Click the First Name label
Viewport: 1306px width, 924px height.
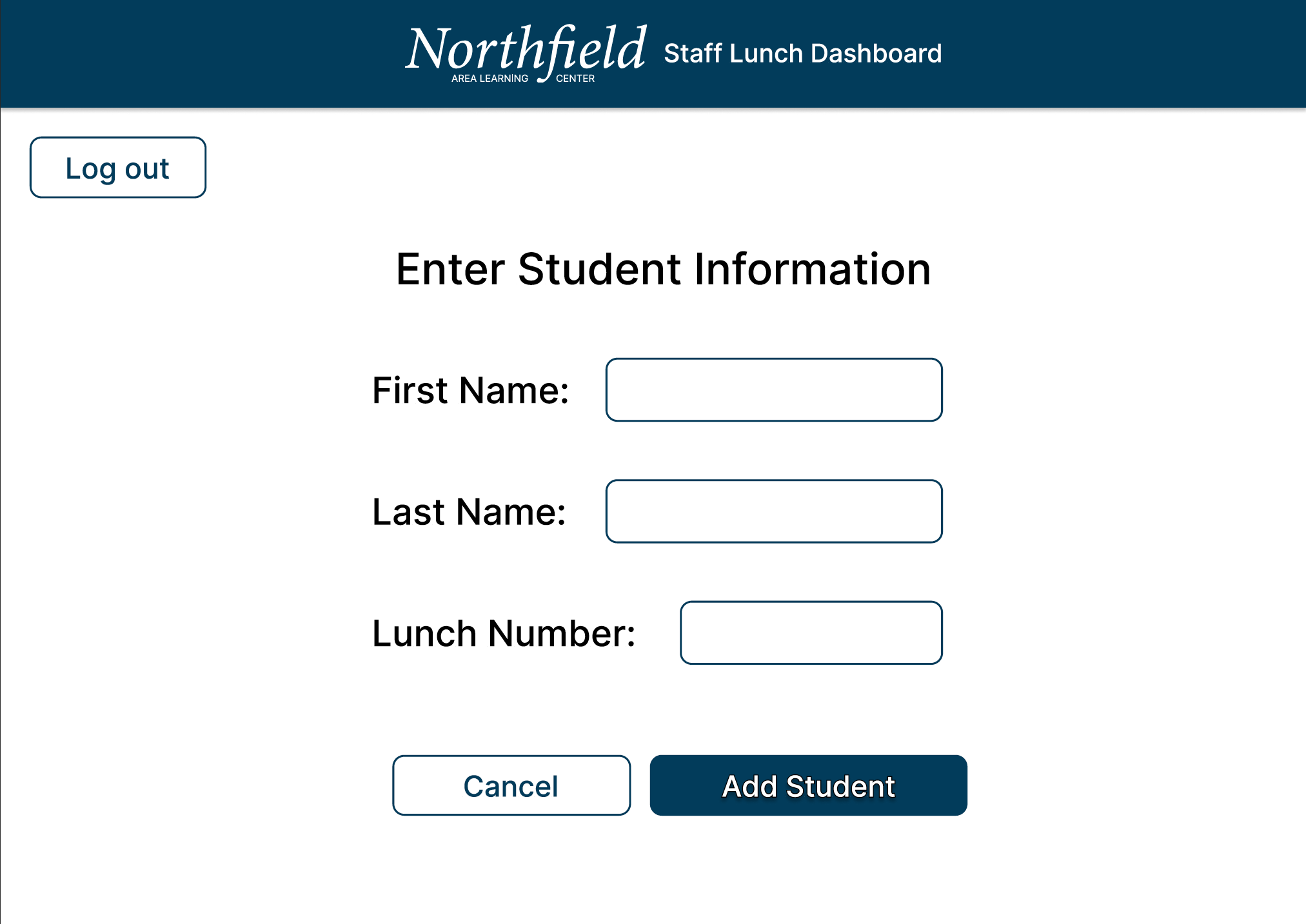click(470, 391)
